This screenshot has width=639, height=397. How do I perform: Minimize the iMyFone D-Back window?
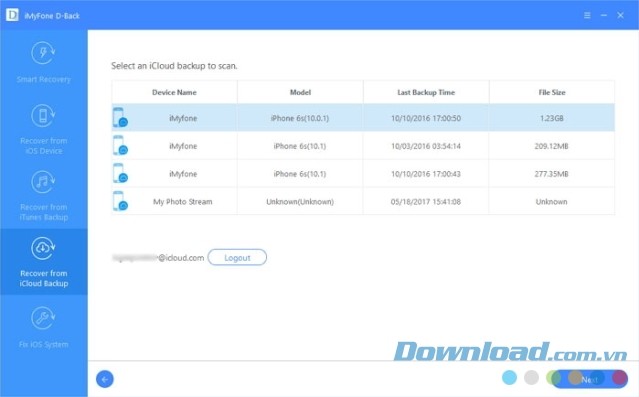[604, 15]
